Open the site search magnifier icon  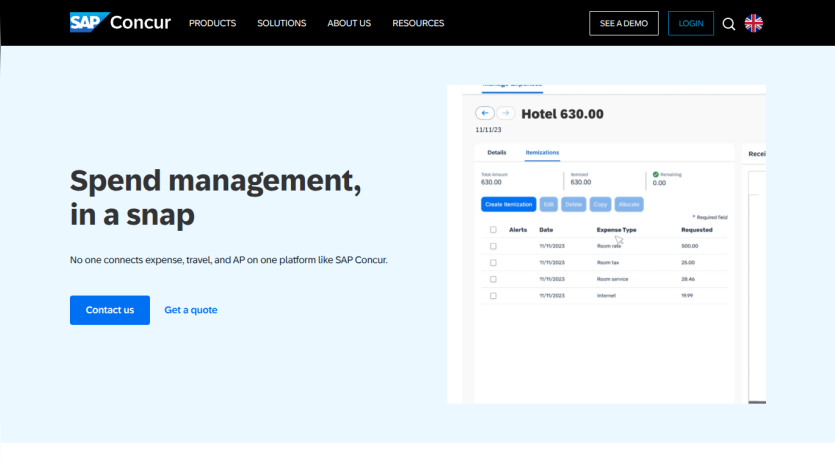pyautogui.click(x=728, y=24)
